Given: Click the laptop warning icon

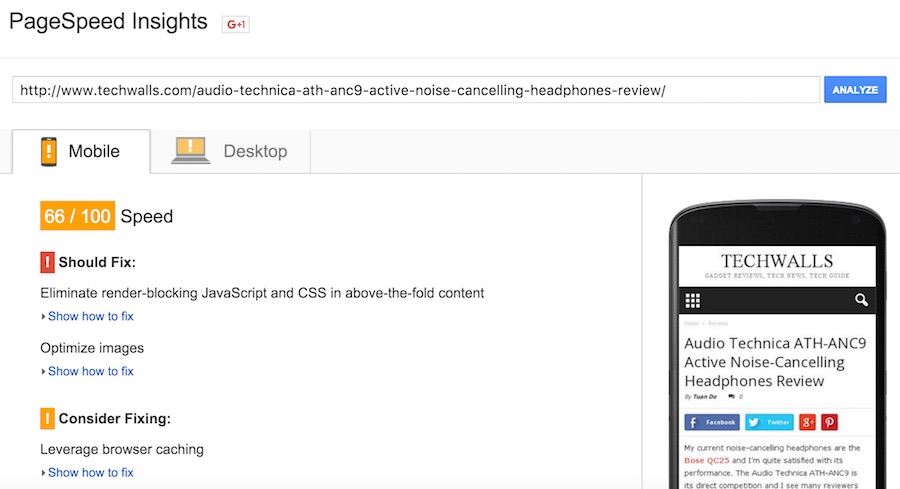Looking at the screenshot, I should pos(191,150).
